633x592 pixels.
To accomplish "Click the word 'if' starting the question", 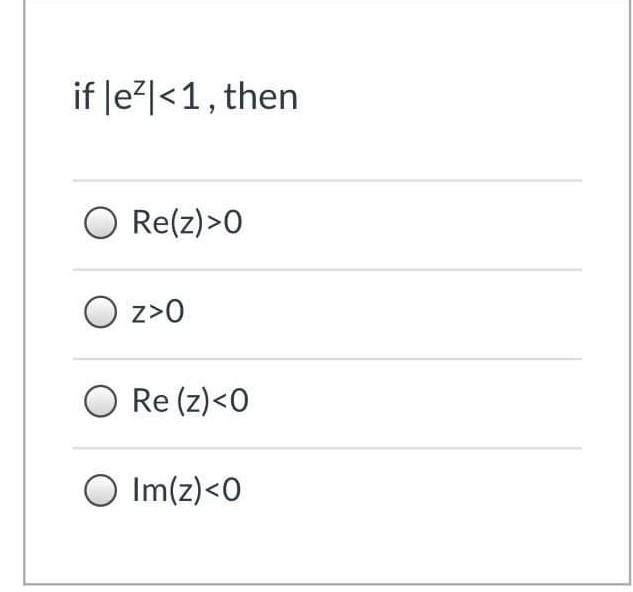I will click(x=84, y=95).
